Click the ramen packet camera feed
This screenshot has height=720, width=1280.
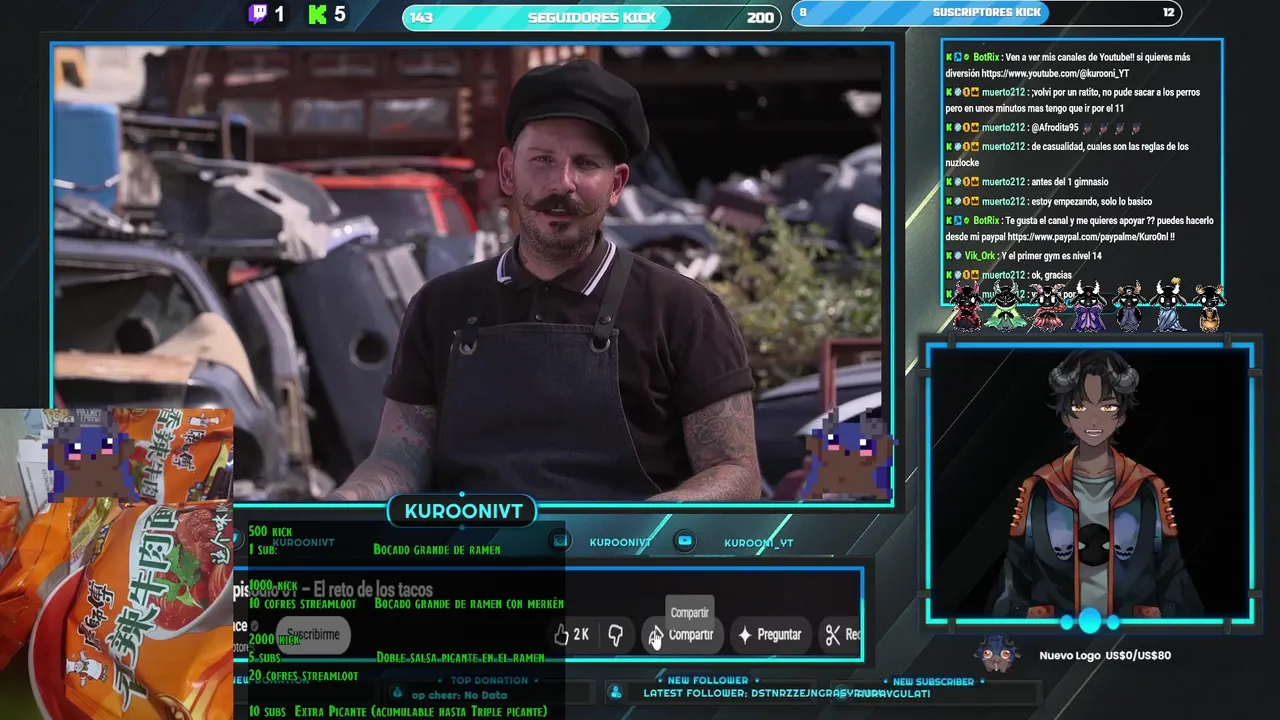[x=116, y=564]
